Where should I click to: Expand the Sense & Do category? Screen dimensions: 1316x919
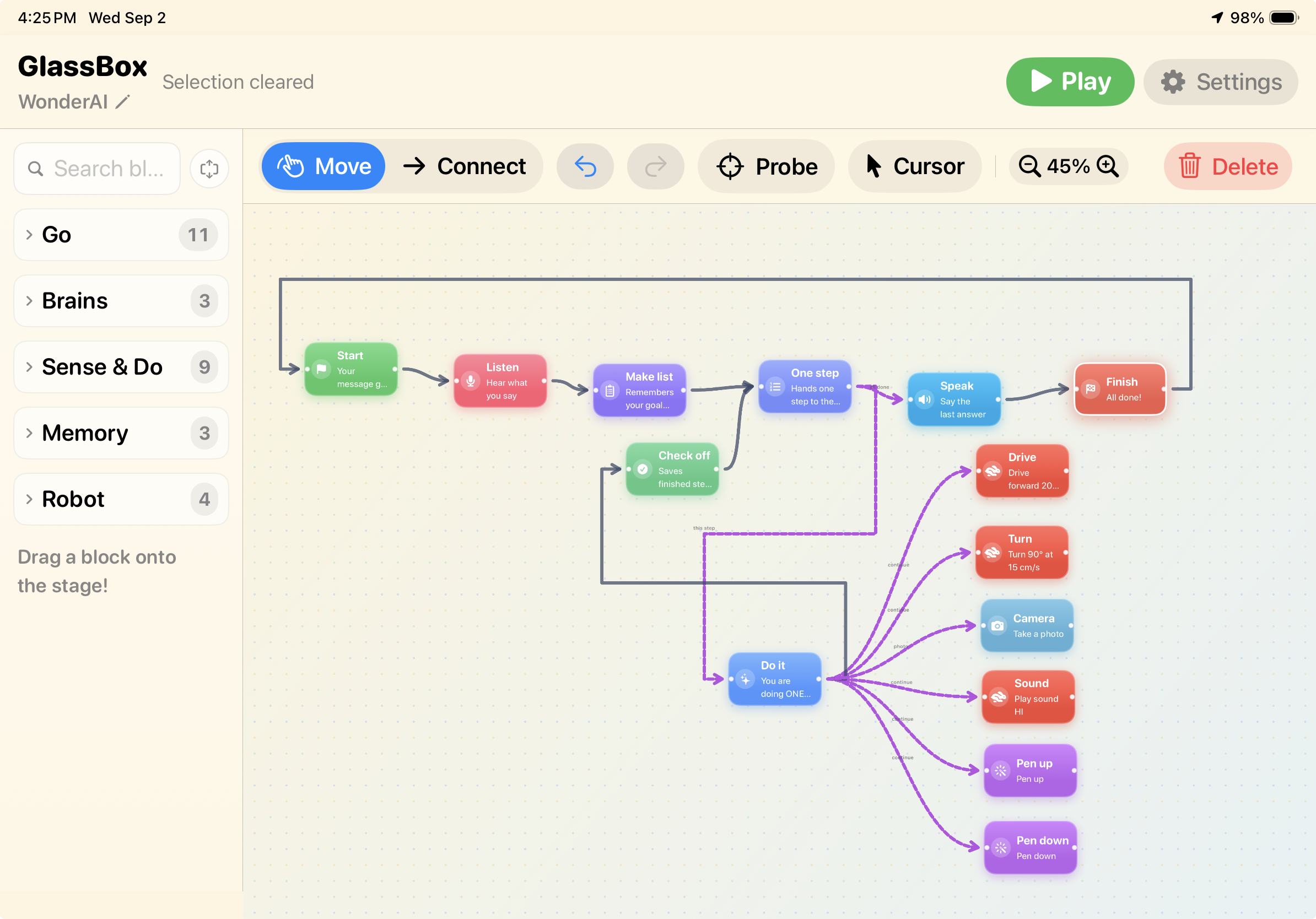point(121,367)
